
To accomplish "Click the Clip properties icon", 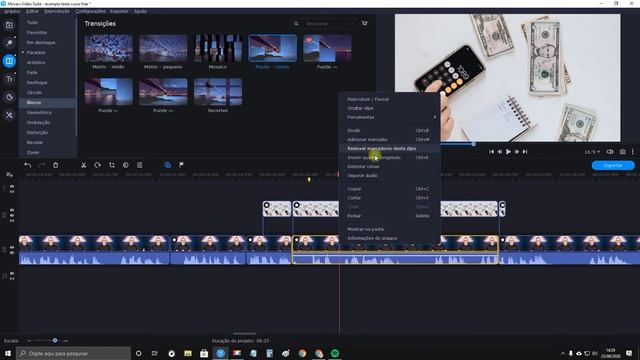I will point(140,165).
